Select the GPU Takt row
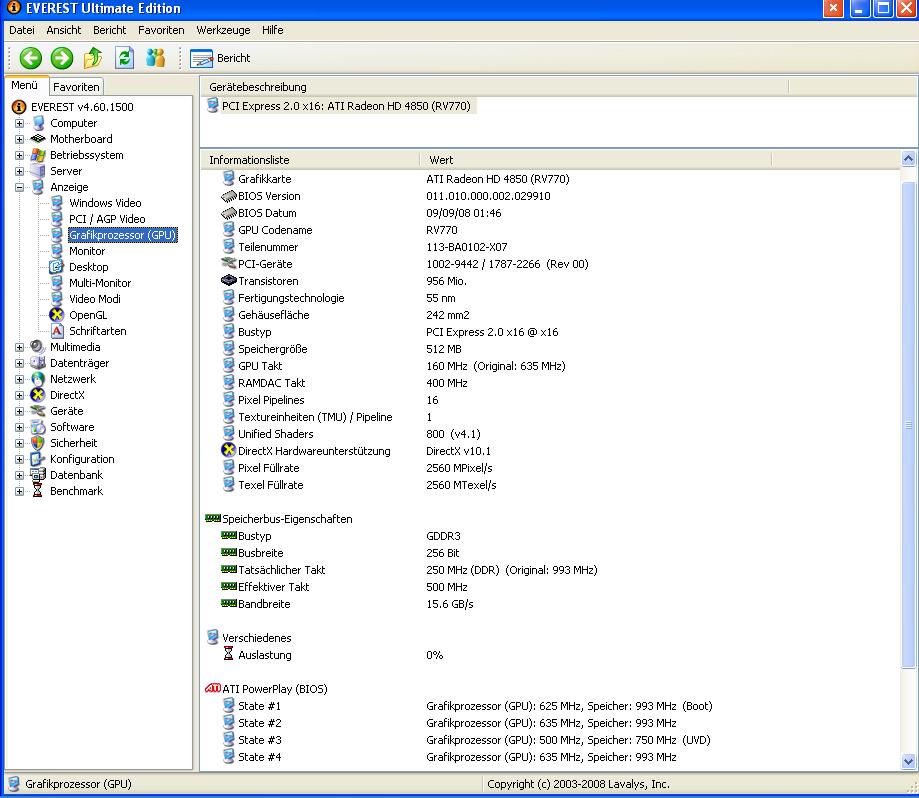919x798 pixels. (x=550, y=366)
